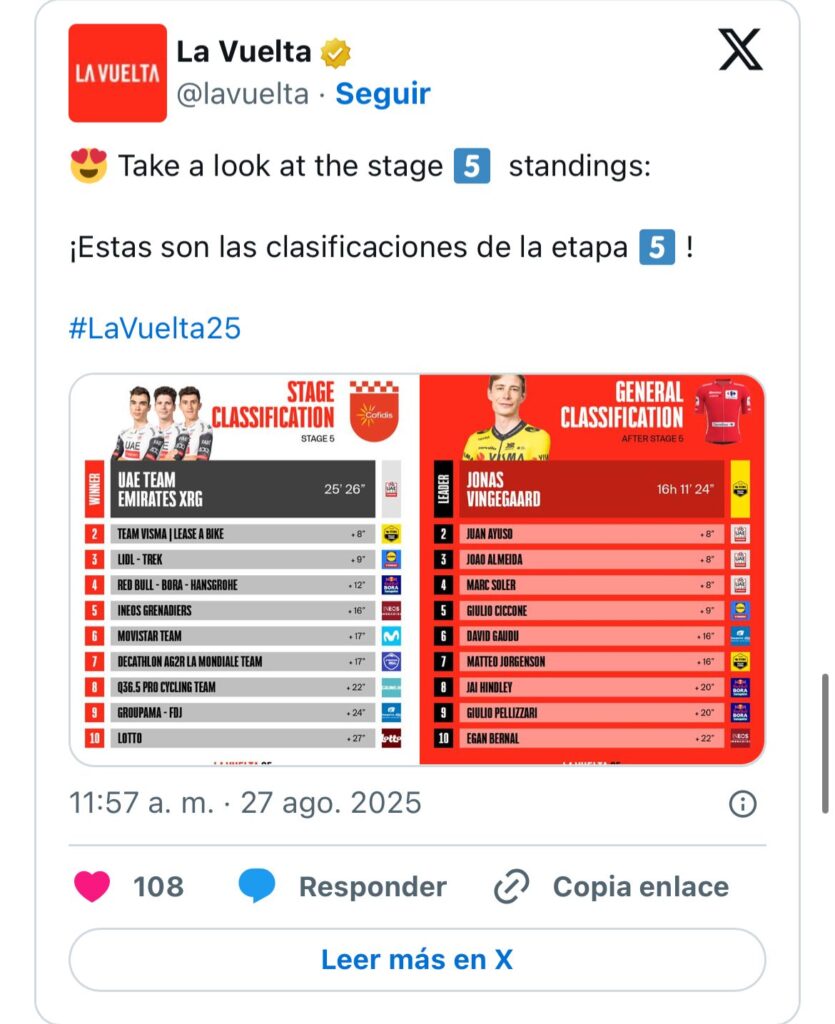Open the tweet info circle icon
Image resolution: width=835 pixels, height=1024 pixels.
tap(742, 803)
